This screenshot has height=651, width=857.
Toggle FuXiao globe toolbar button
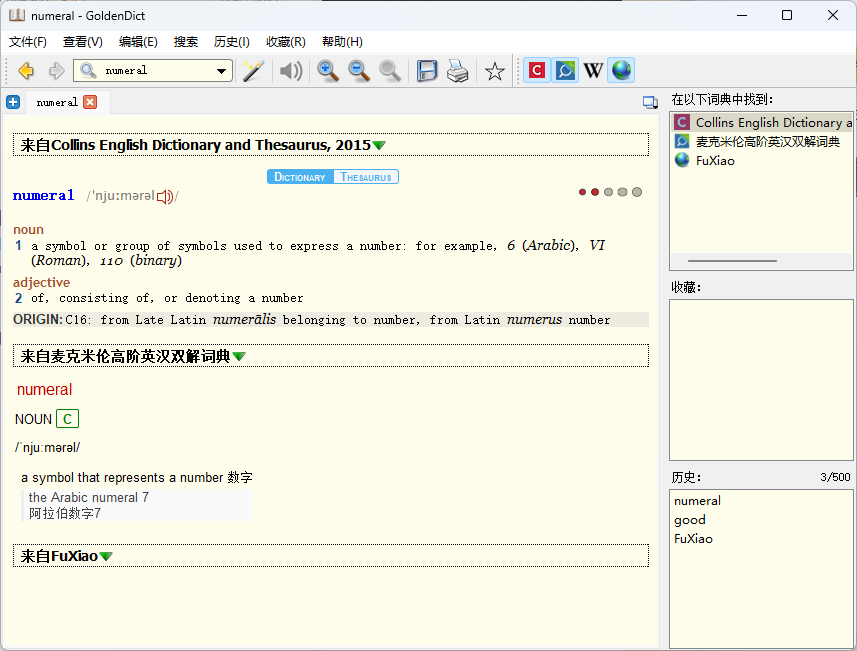pos(621,70)
